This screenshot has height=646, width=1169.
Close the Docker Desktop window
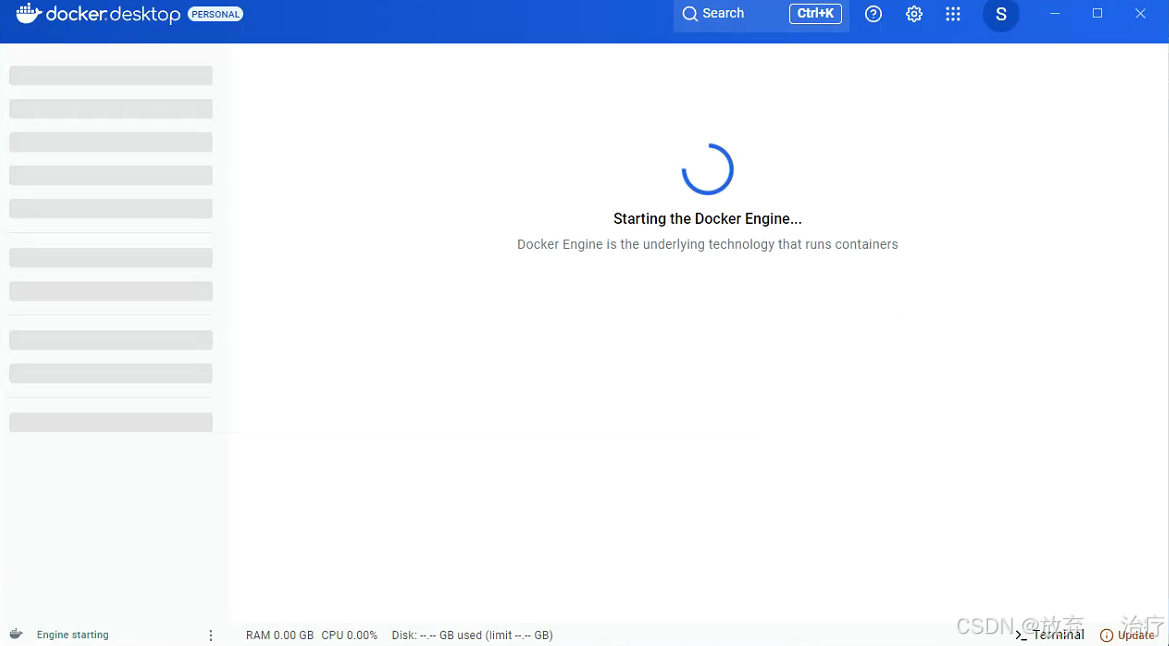point(1140,13)
